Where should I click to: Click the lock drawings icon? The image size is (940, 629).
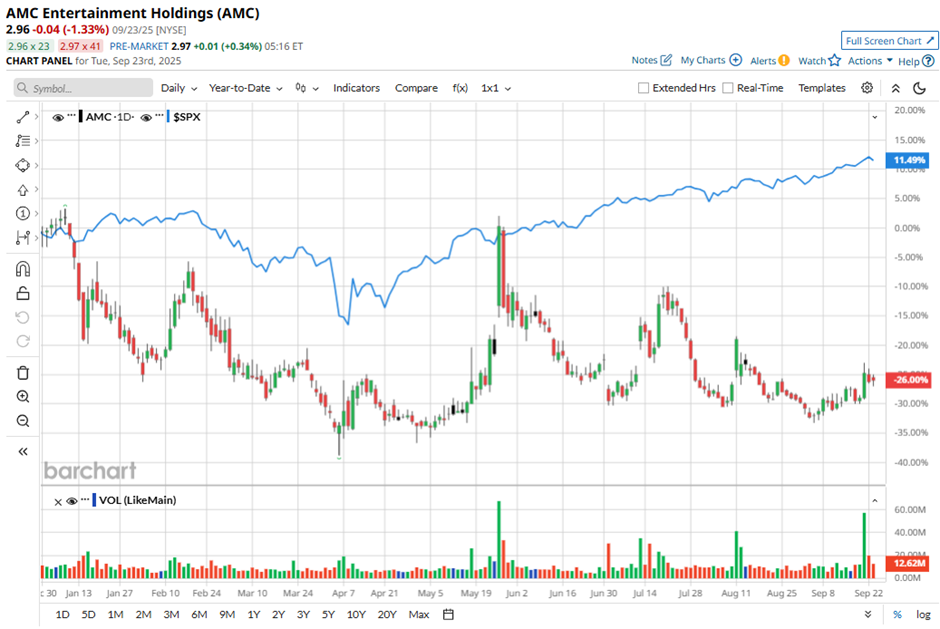pyautogui.click(x=23, y=293)
